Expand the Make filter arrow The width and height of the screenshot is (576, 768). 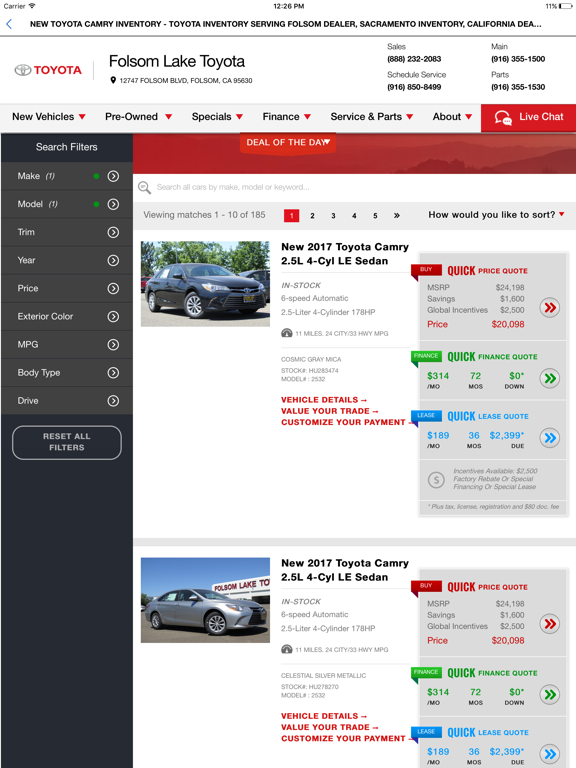113,176
